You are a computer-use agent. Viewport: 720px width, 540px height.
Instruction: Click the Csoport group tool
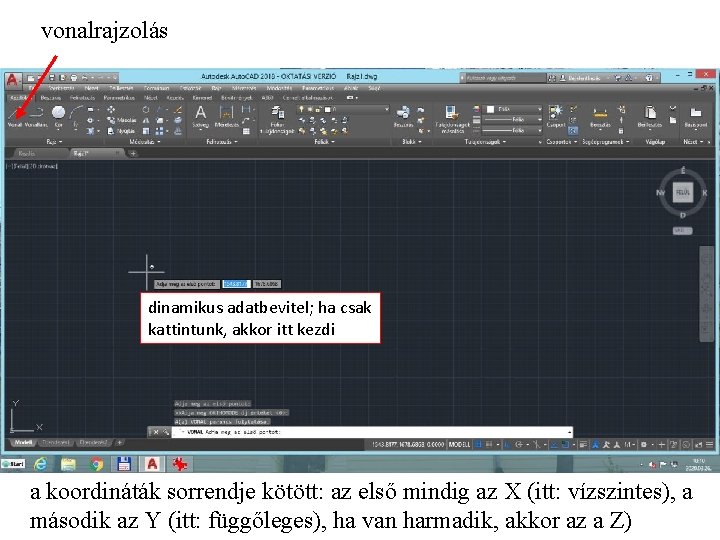(556, 116)
